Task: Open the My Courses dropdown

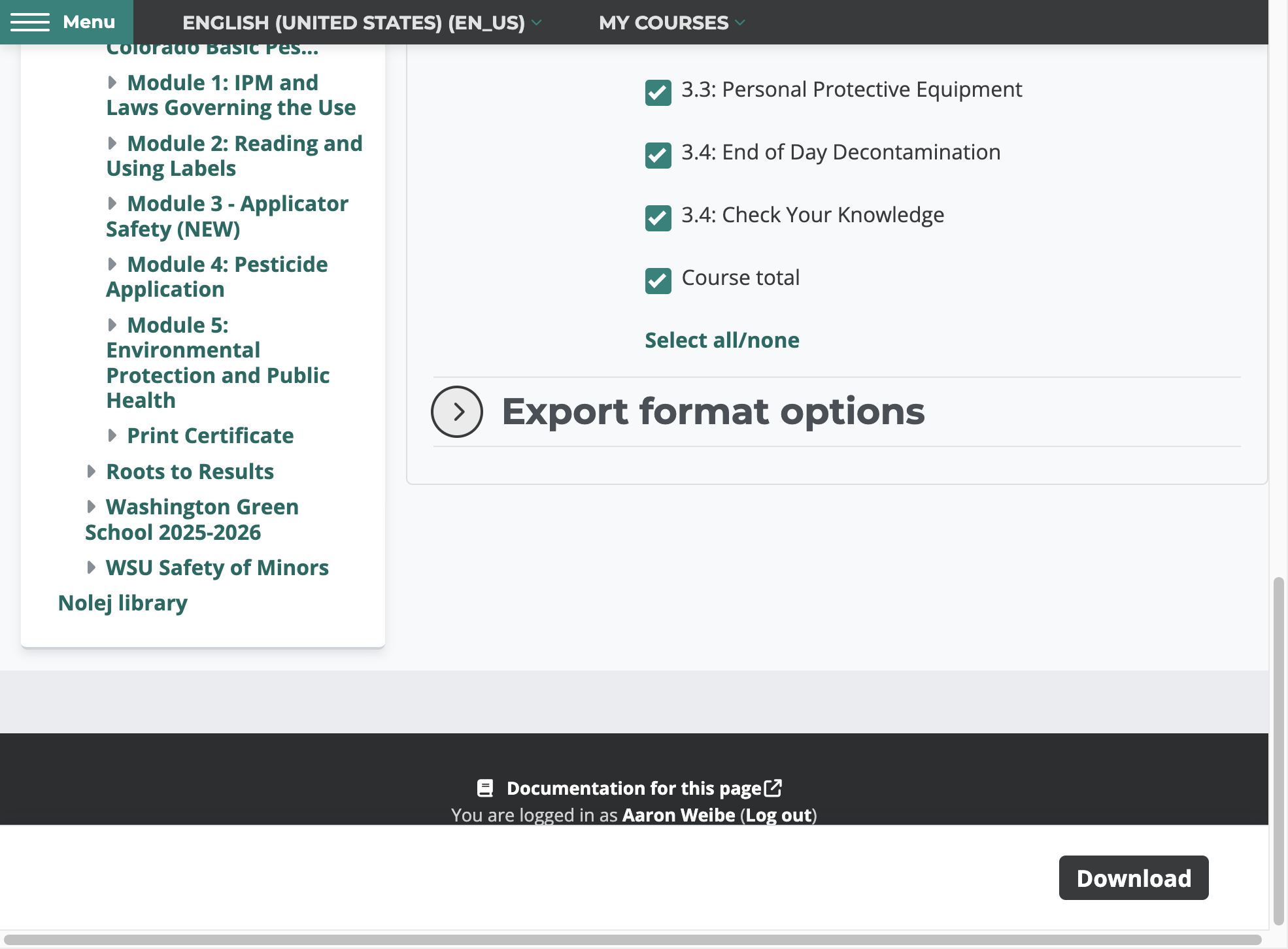Action: coord(671,22)
